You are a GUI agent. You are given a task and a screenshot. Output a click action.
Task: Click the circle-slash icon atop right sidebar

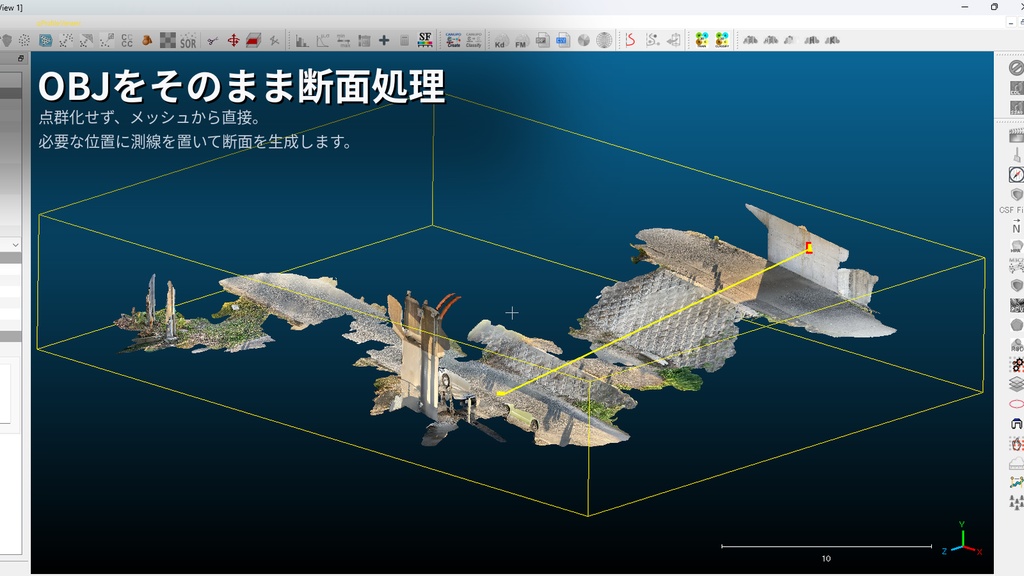click(x=1016, y=67)
